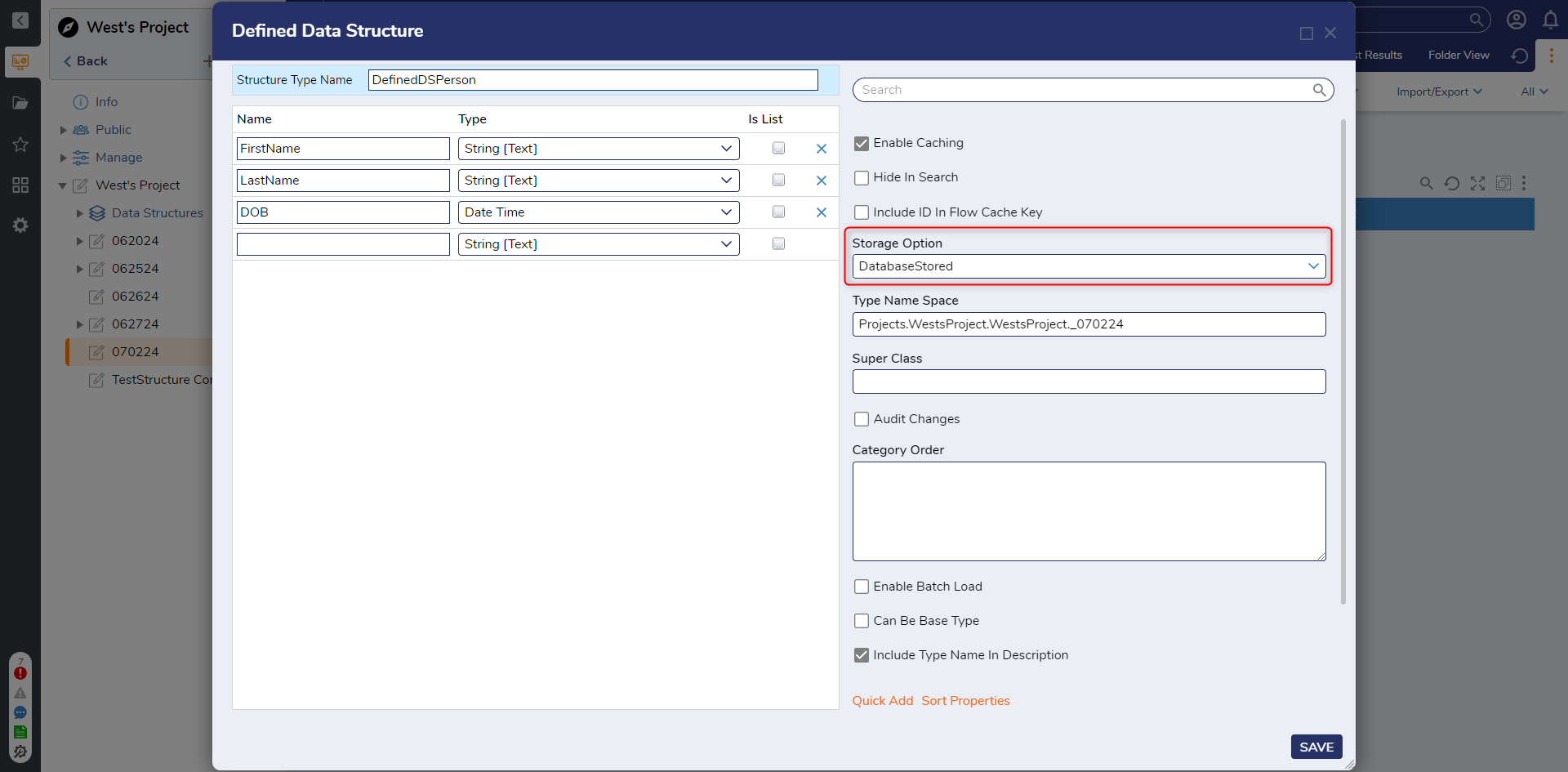Screen dimensions: 1568x772
Task: Check the Audit Changes box
Action: click(862, 419)
